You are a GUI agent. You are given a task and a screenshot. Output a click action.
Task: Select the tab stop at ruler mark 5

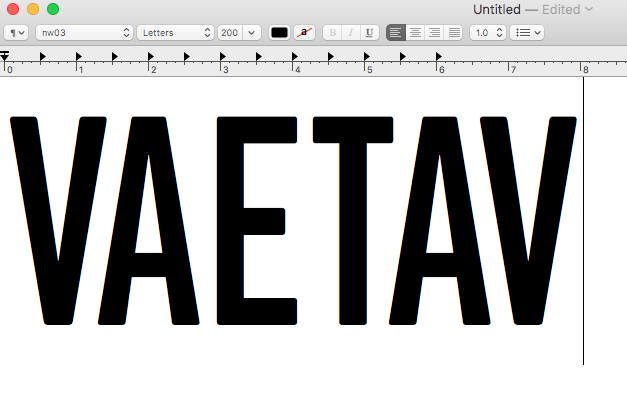367,56
